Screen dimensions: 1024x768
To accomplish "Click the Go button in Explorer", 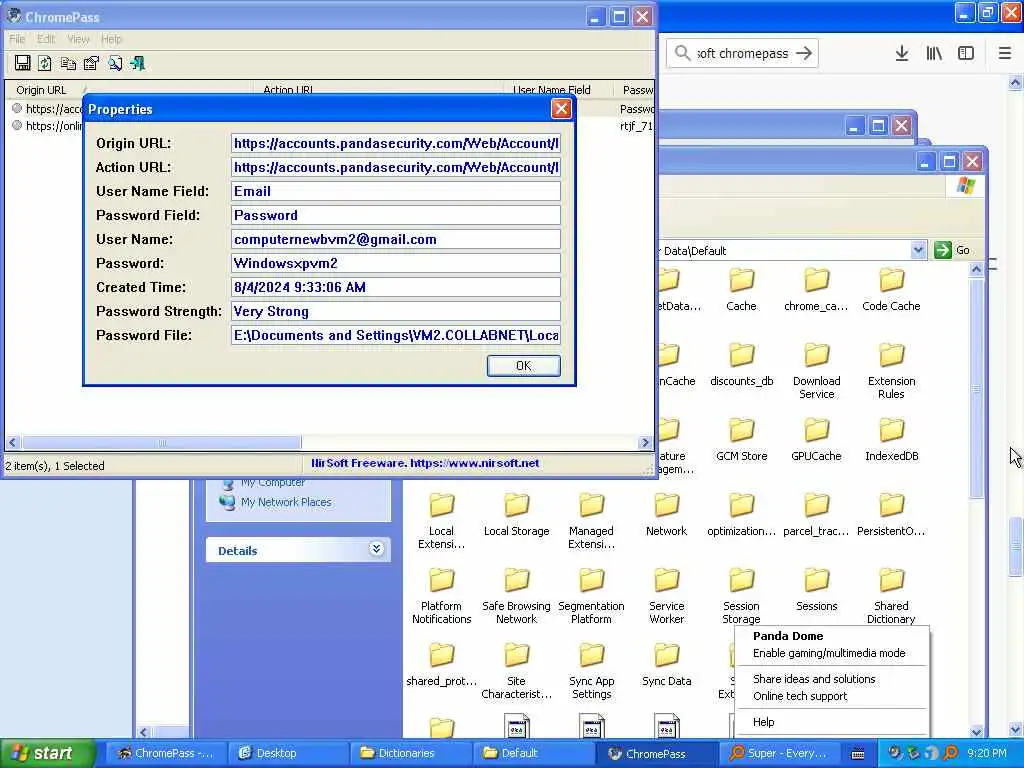I will tap(952, 250).
